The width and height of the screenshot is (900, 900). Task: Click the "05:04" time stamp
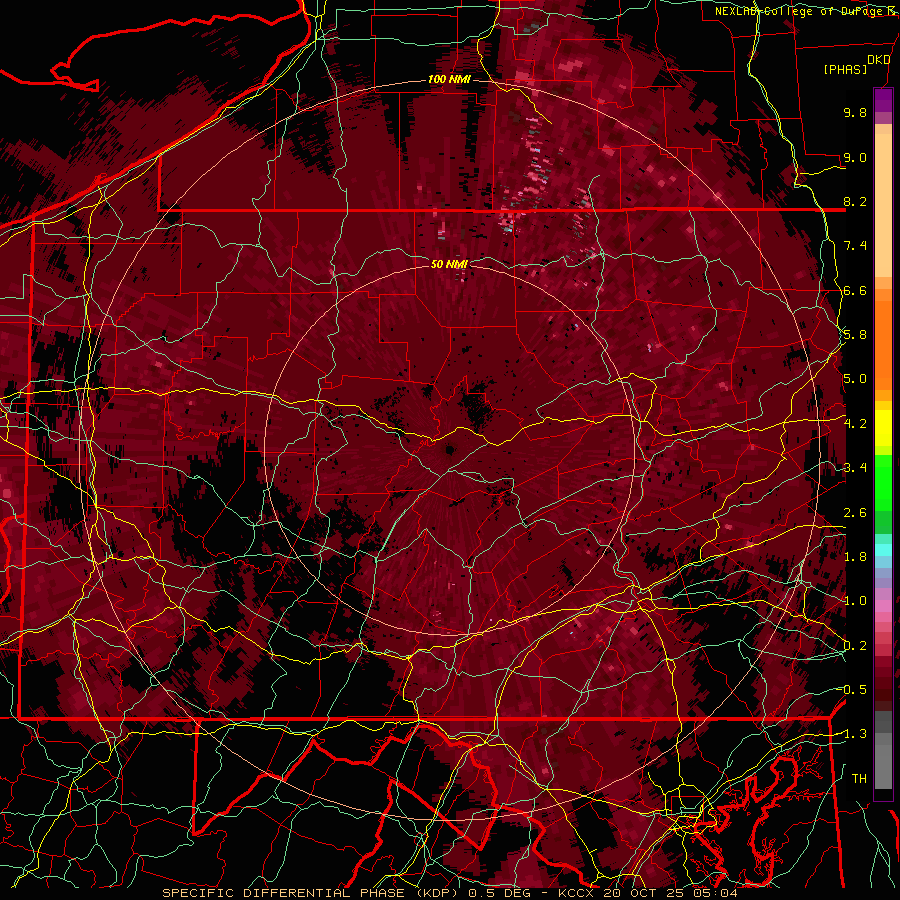tap(715, 893)
